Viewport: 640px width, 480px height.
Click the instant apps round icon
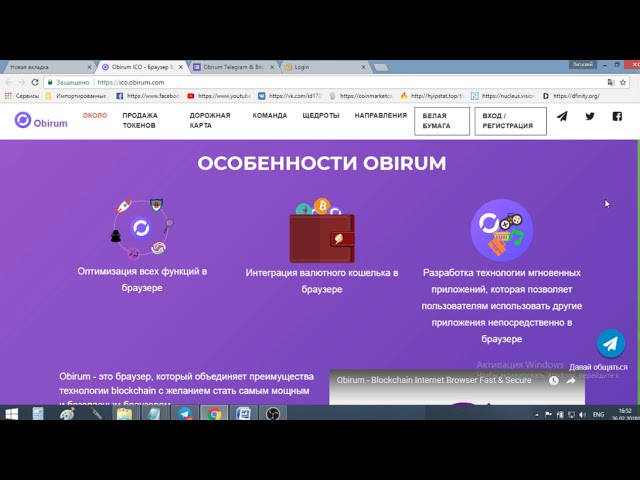click(502, 230)
